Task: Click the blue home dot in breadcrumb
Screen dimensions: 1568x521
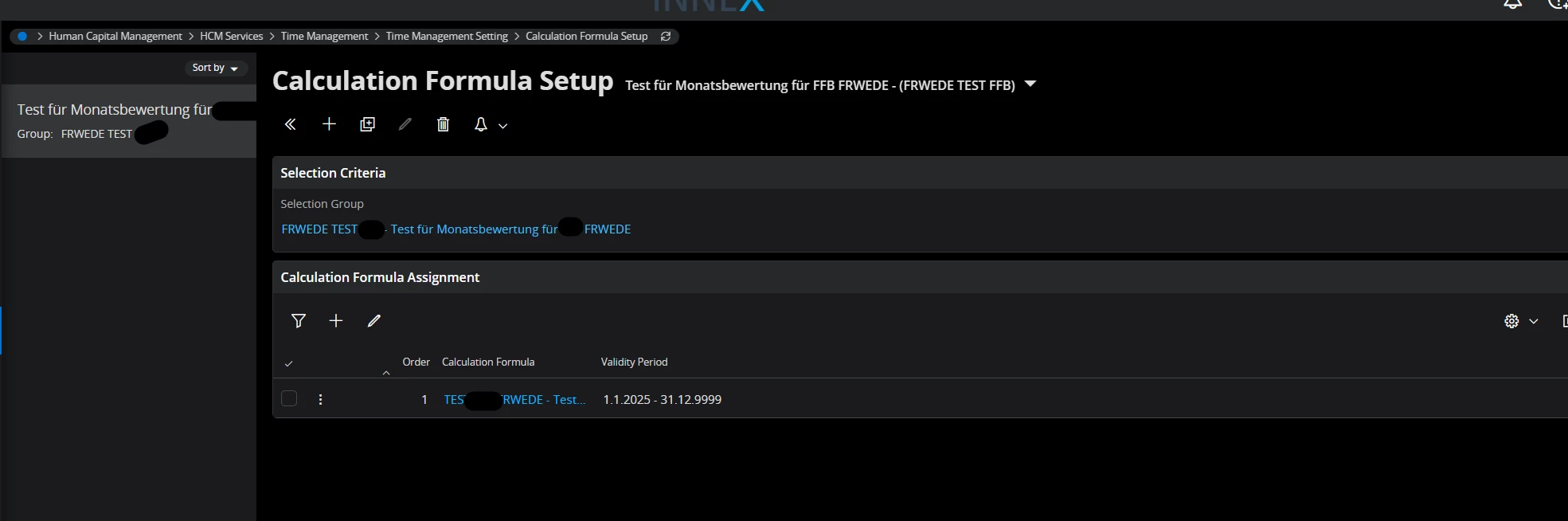Action: (x=22, y=37)
